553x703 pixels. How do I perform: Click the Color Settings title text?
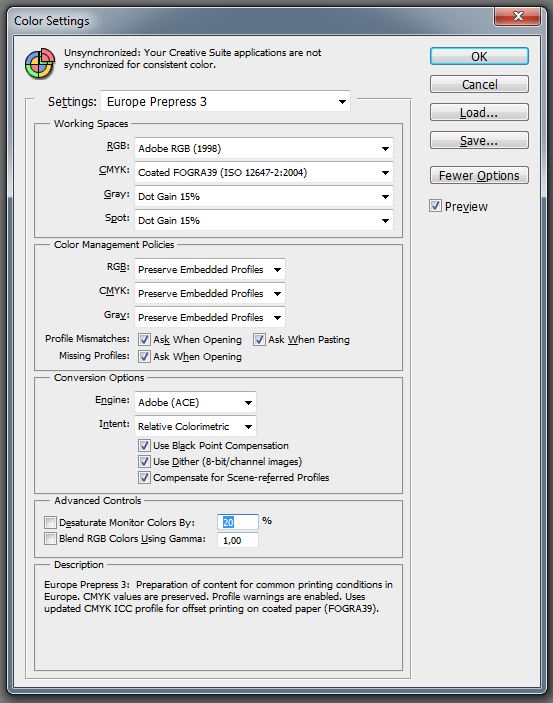pyautogui.click(x=52, y=21)
